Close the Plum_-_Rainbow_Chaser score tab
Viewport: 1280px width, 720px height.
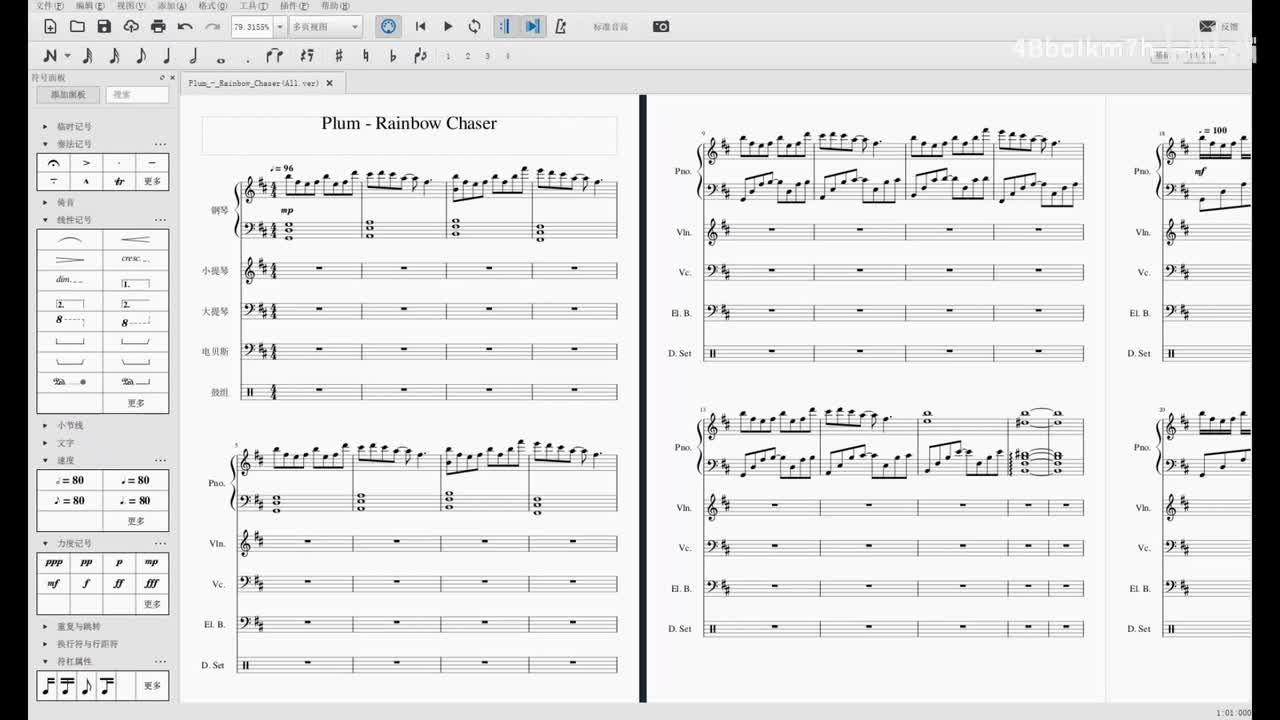pyautogui.click(x=329, y=83)
